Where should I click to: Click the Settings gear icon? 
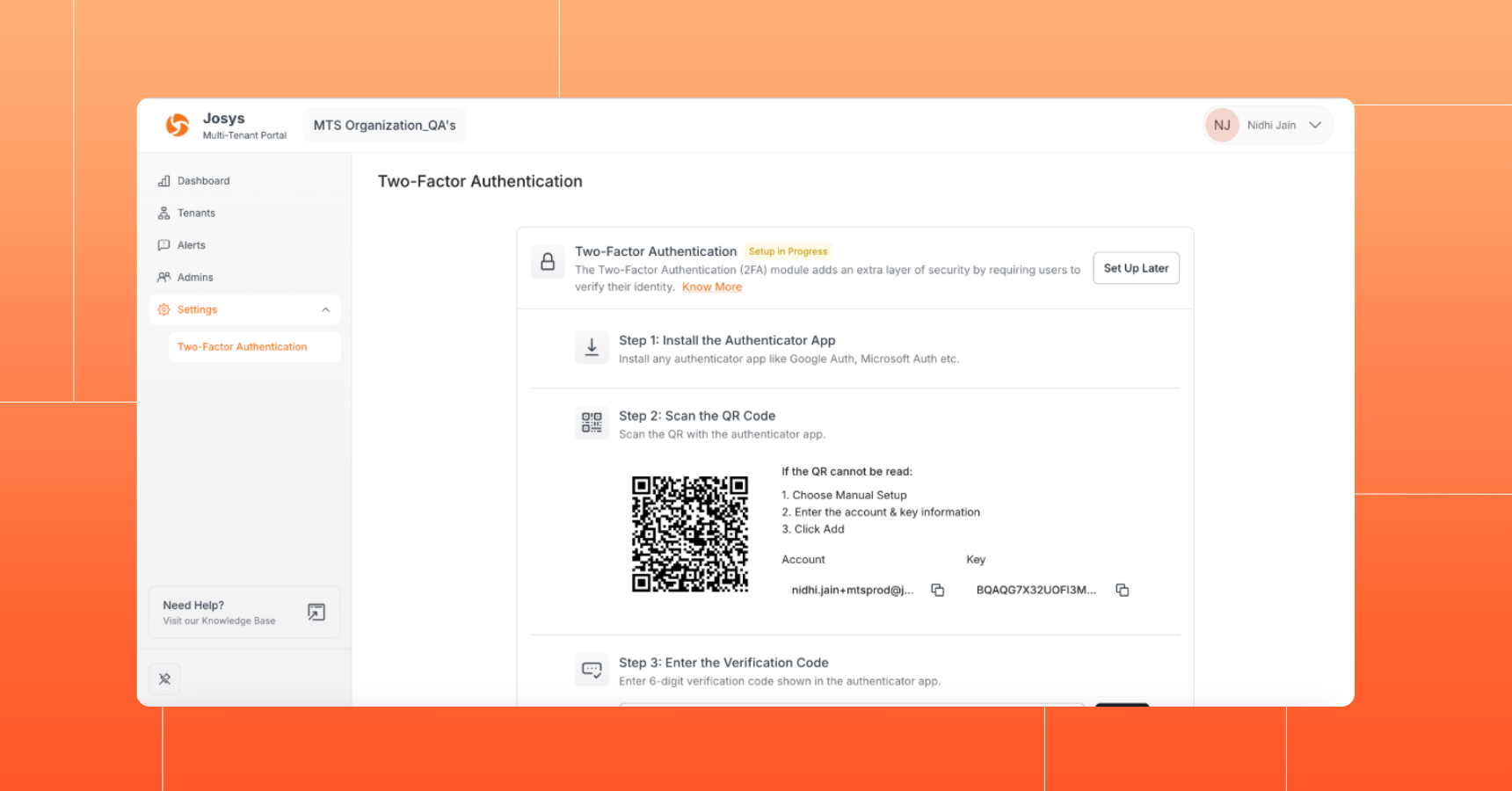(x=164, y=309)
